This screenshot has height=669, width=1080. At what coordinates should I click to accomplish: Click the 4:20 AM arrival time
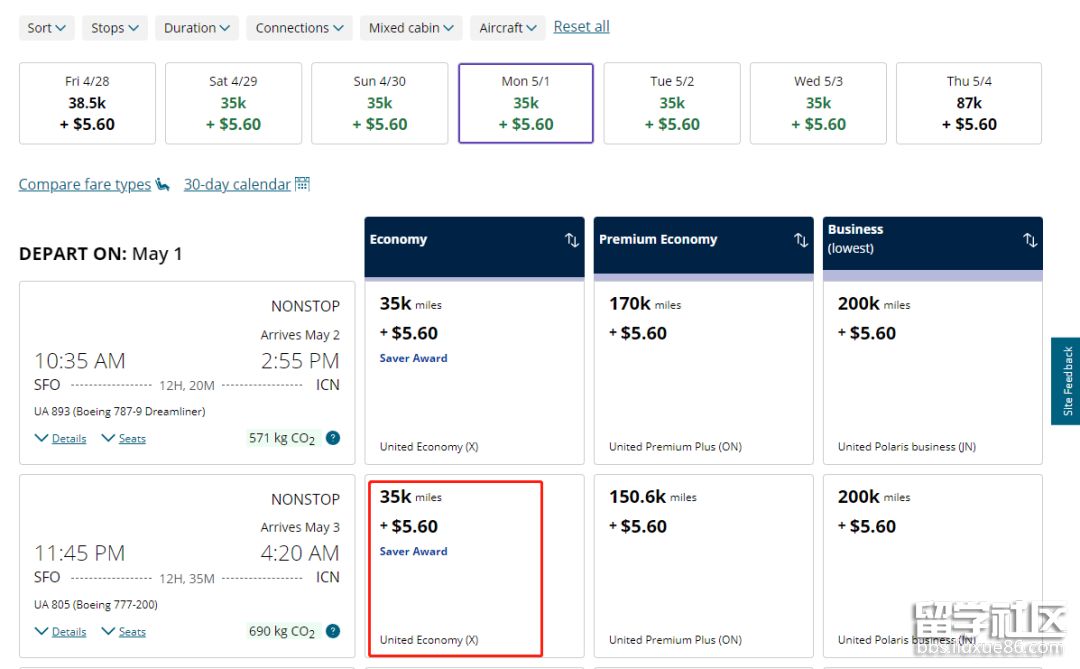[x=300, y=553]
